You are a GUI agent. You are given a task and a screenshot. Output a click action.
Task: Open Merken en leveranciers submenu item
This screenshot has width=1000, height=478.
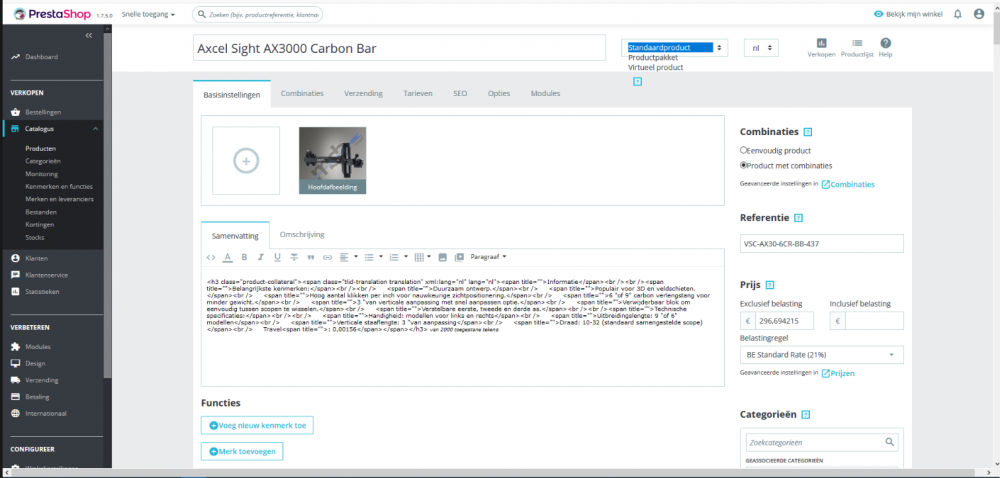click(59, 199)
